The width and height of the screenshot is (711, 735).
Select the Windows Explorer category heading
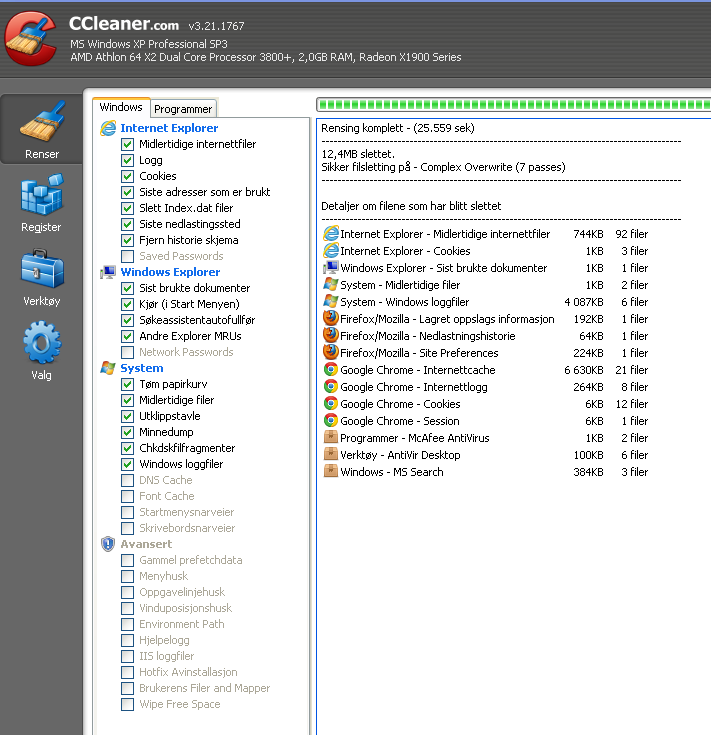(x=170, y=272)
